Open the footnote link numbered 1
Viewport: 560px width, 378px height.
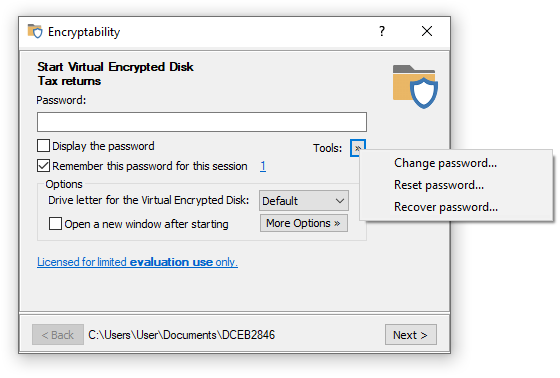click(263, 166)
